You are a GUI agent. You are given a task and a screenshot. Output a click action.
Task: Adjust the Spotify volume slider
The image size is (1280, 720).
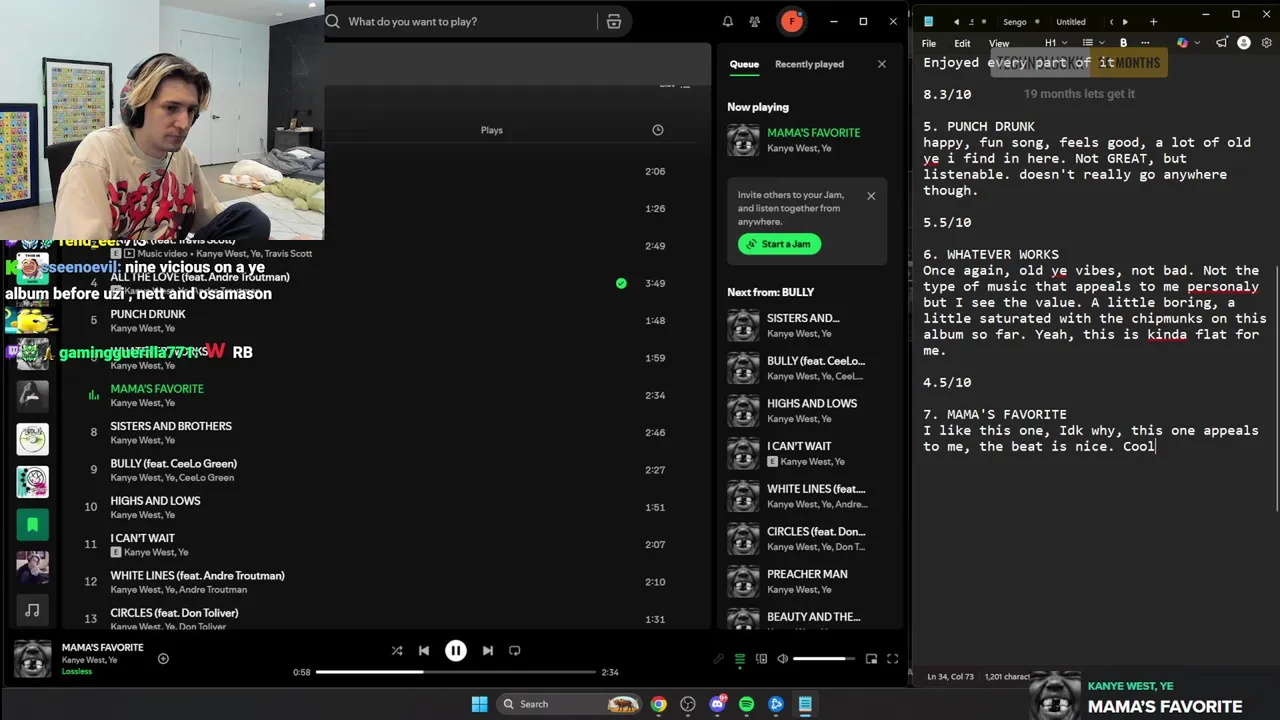(x=824, y=658)
